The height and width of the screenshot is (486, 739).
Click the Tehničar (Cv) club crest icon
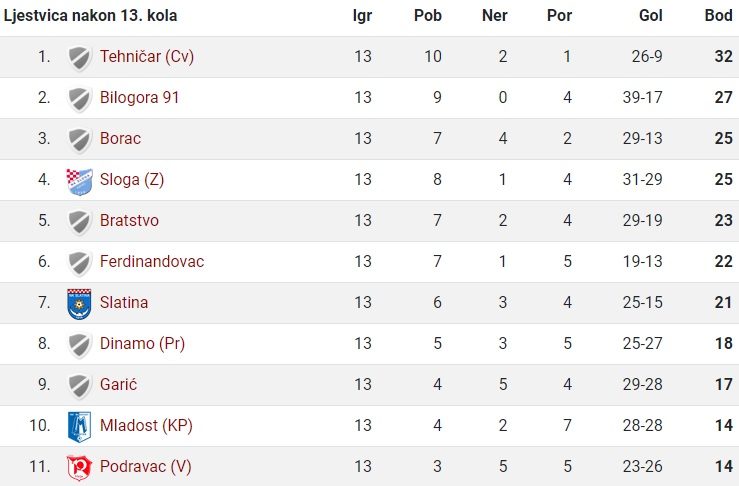tap(79, 58)
